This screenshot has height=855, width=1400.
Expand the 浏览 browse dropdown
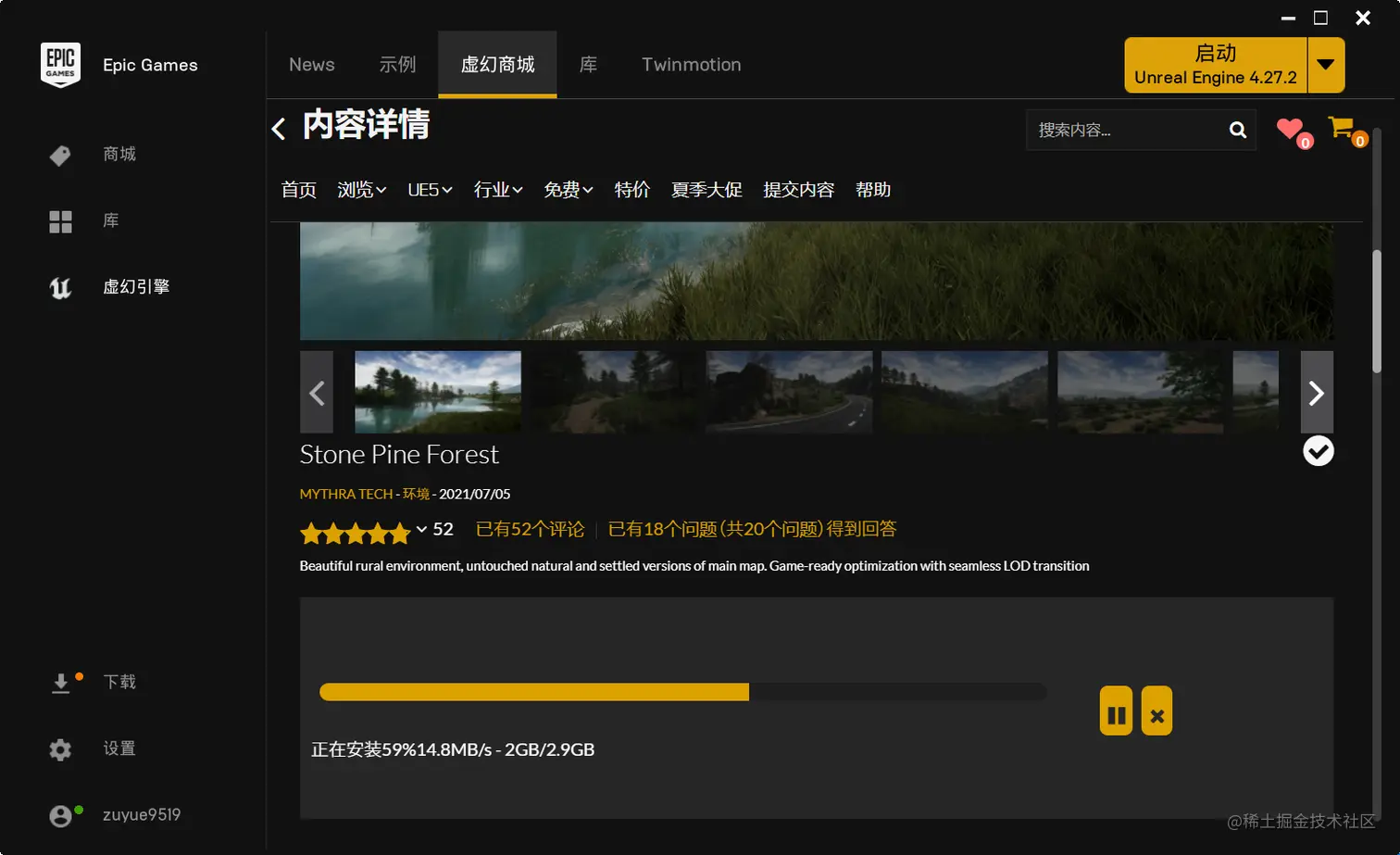(362, 190)
